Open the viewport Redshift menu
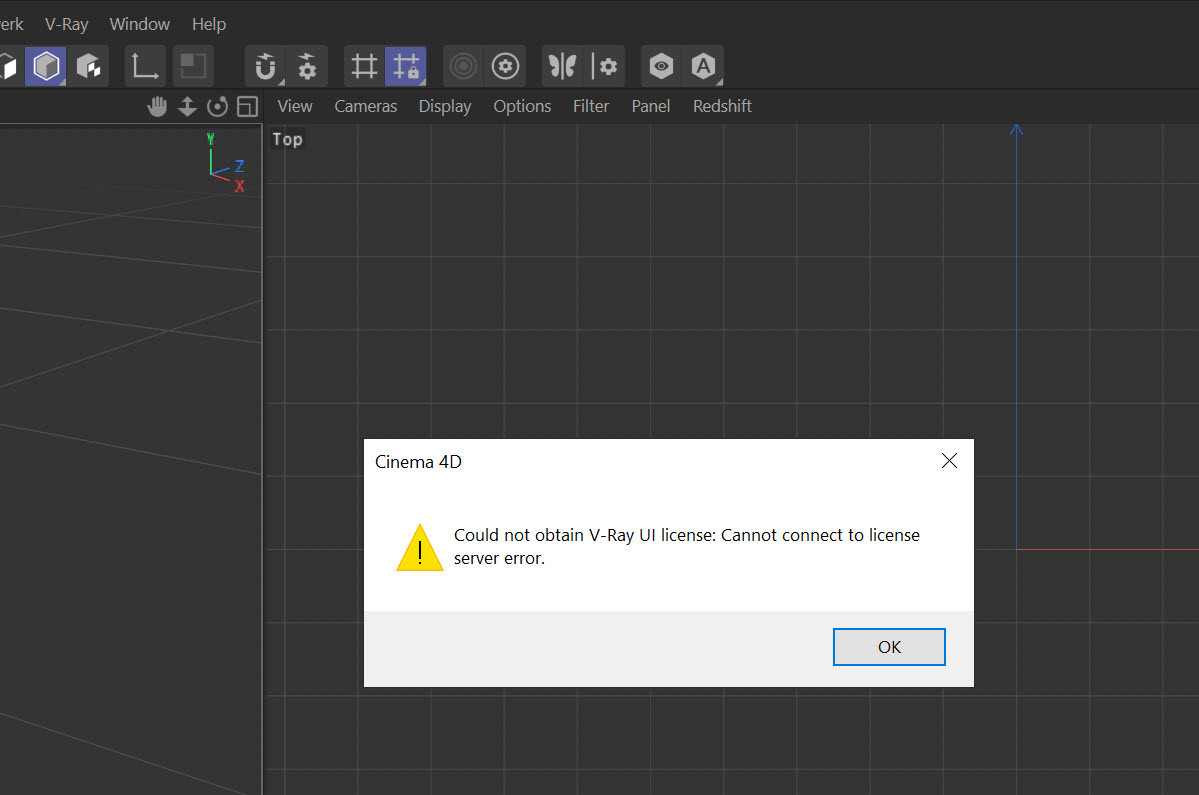The image size is (1199, 795). point(723,106)
